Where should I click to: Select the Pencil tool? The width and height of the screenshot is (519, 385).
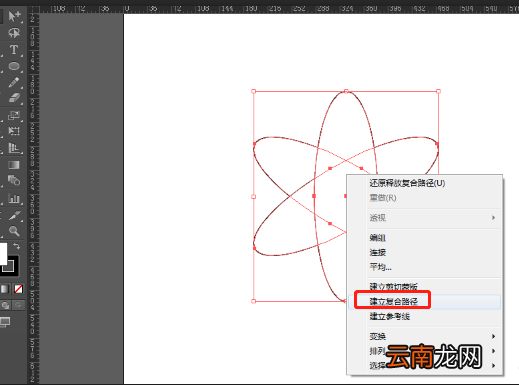[14, 82]
